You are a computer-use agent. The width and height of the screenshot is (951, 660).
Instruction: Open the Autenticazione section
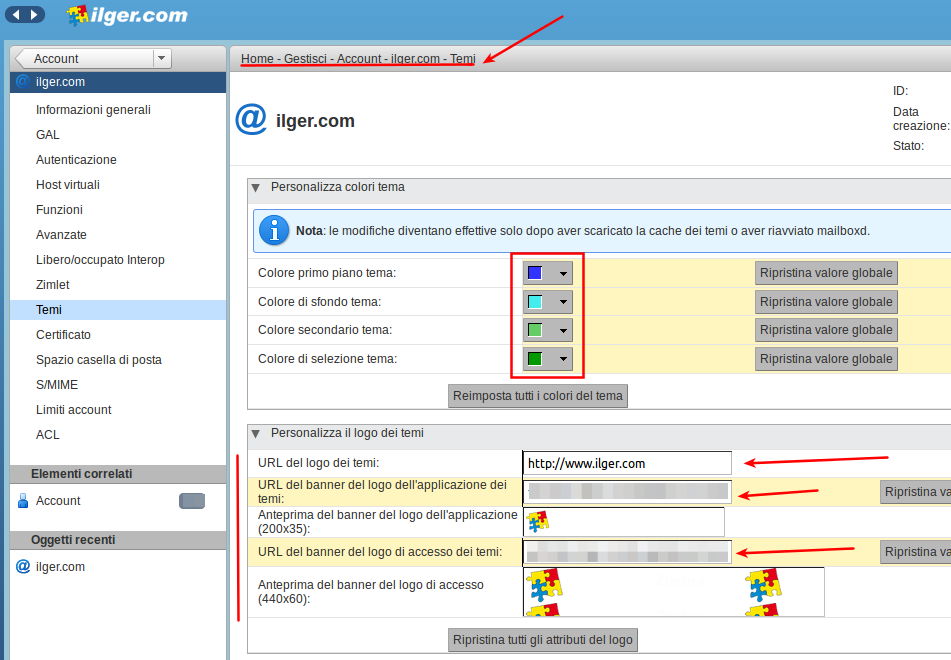[76, 160]
